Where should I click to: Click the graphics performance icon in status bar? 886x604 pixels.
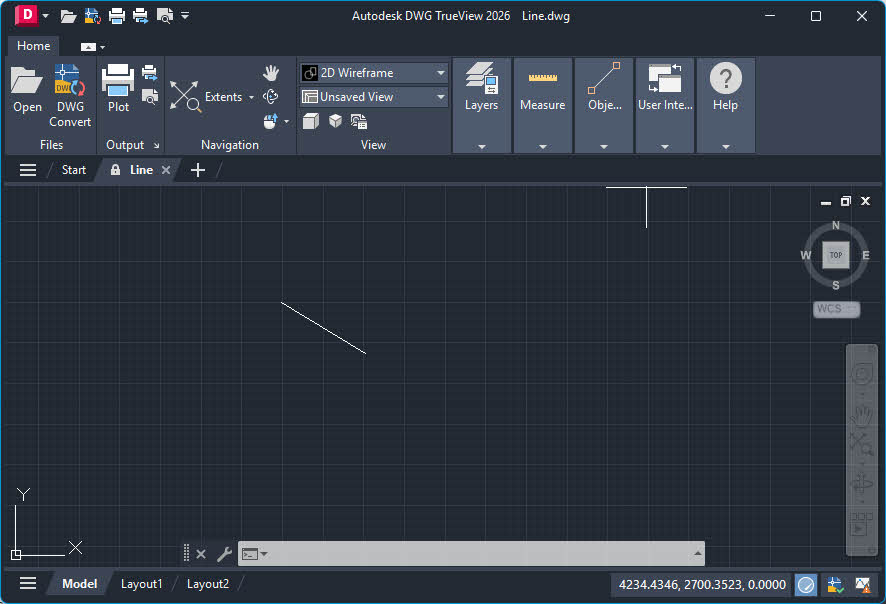[x=806, y=584]
